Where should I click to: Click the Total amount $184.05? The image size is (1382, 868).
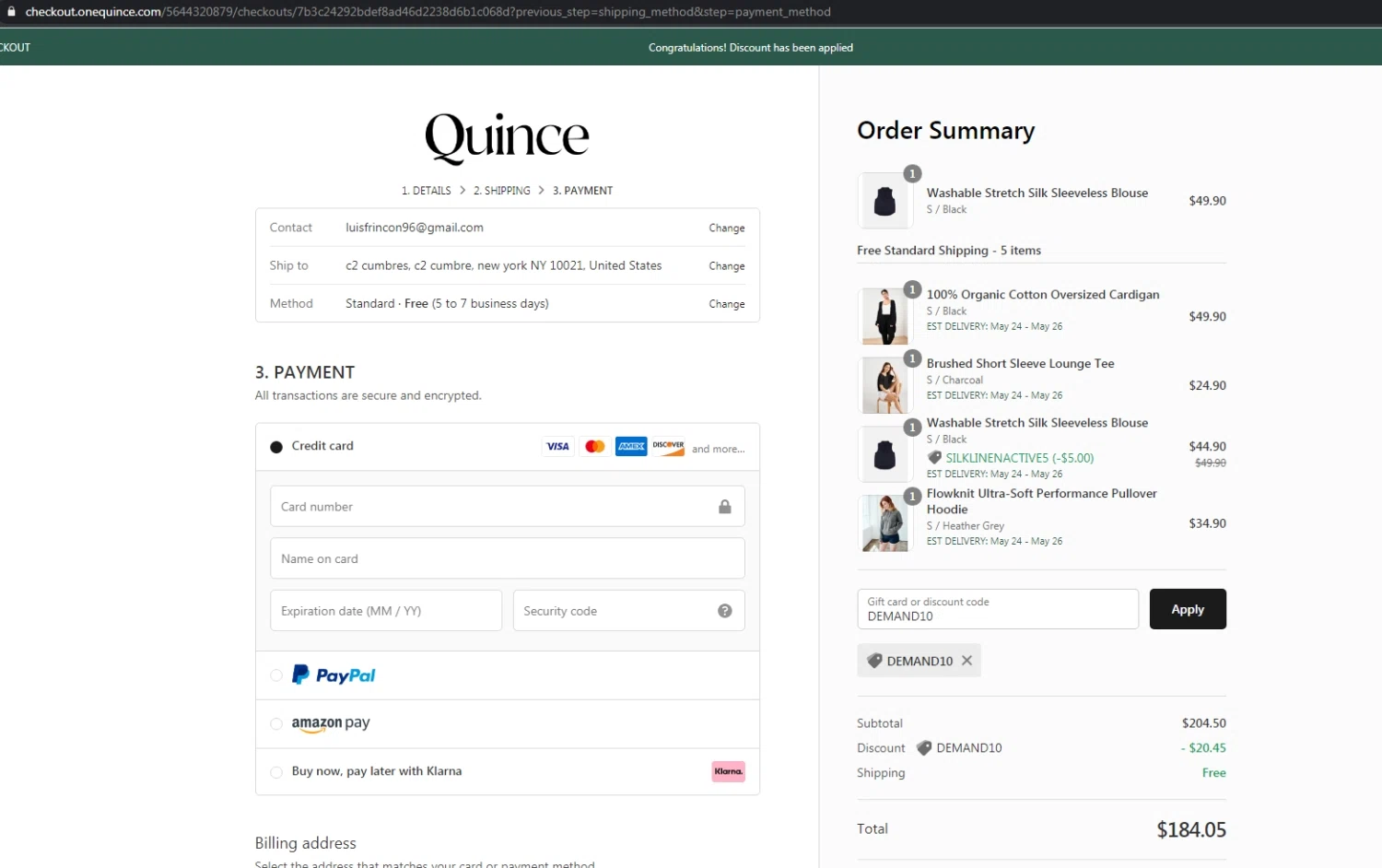coord(1191,830)
